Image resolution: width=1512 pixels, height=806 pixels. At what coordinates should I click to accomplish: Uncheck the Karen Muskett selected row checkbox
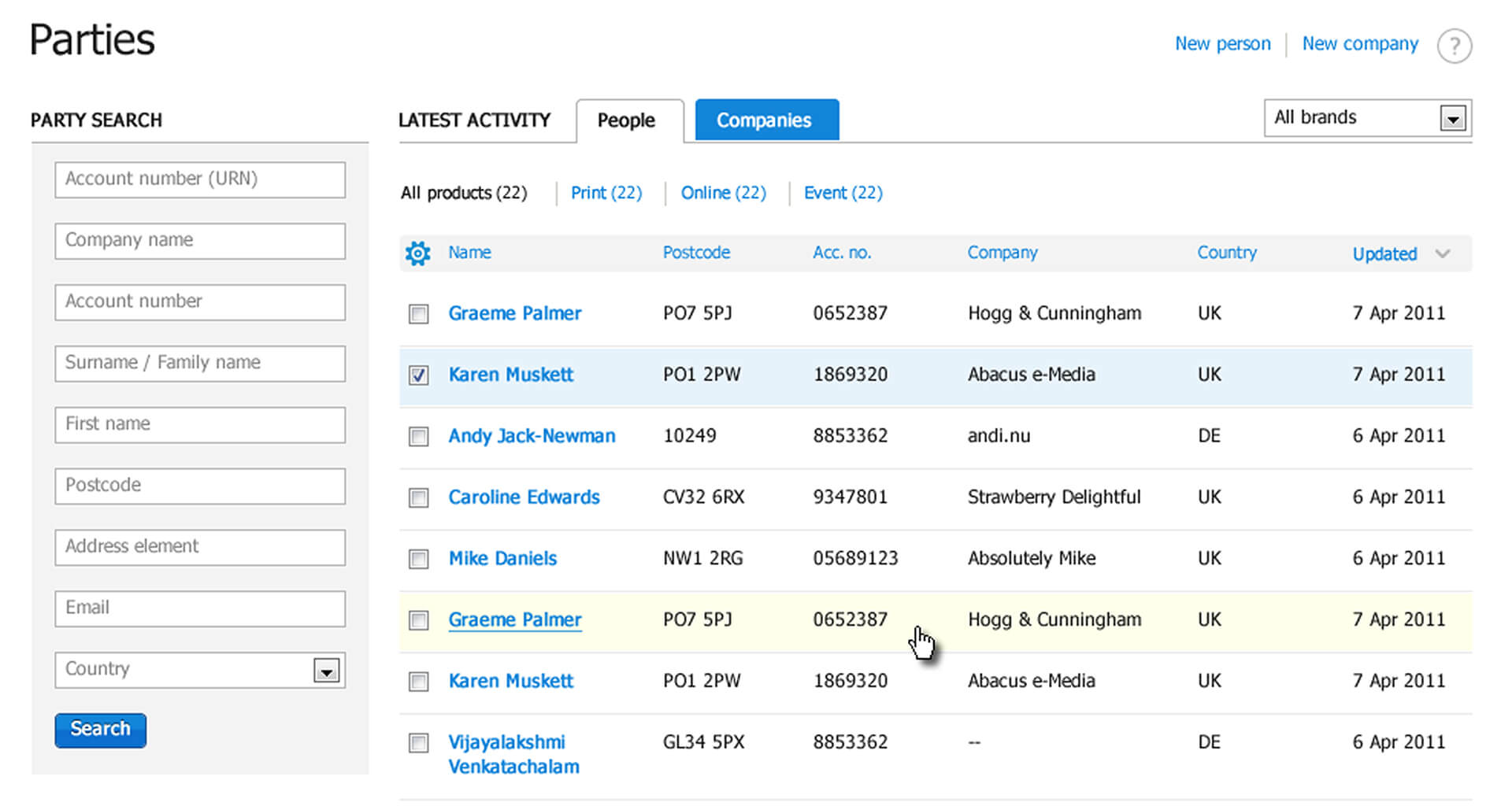(x=419, y=375)
